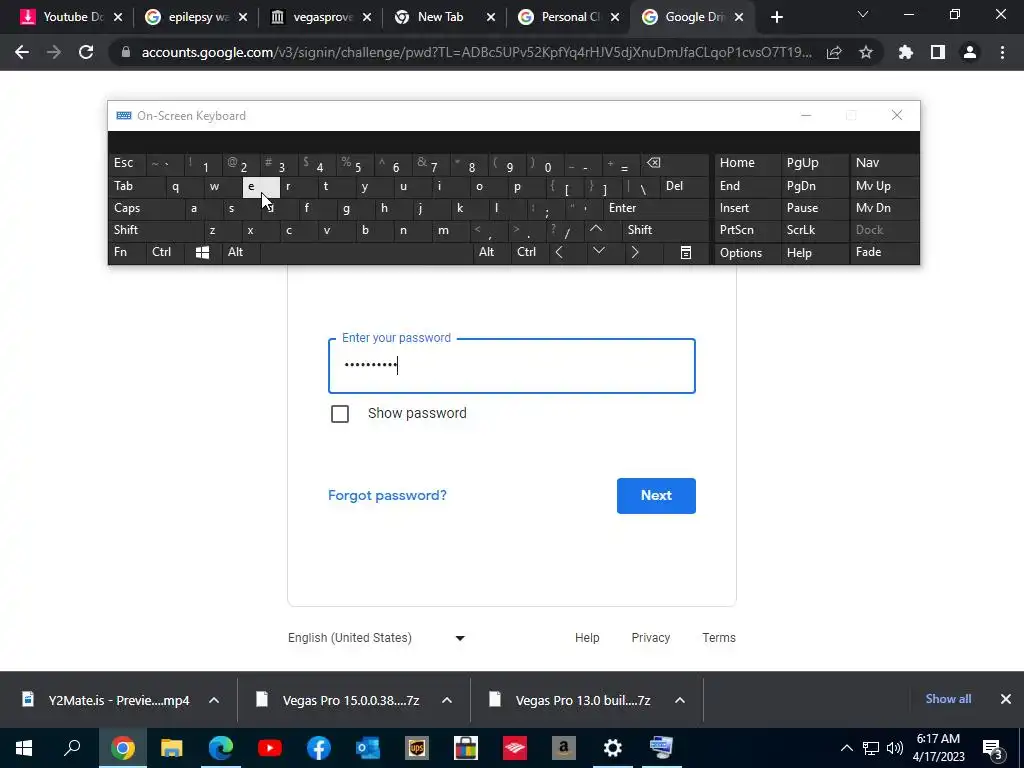
Task: Open Windows Start menu
Action: (24, 748)
